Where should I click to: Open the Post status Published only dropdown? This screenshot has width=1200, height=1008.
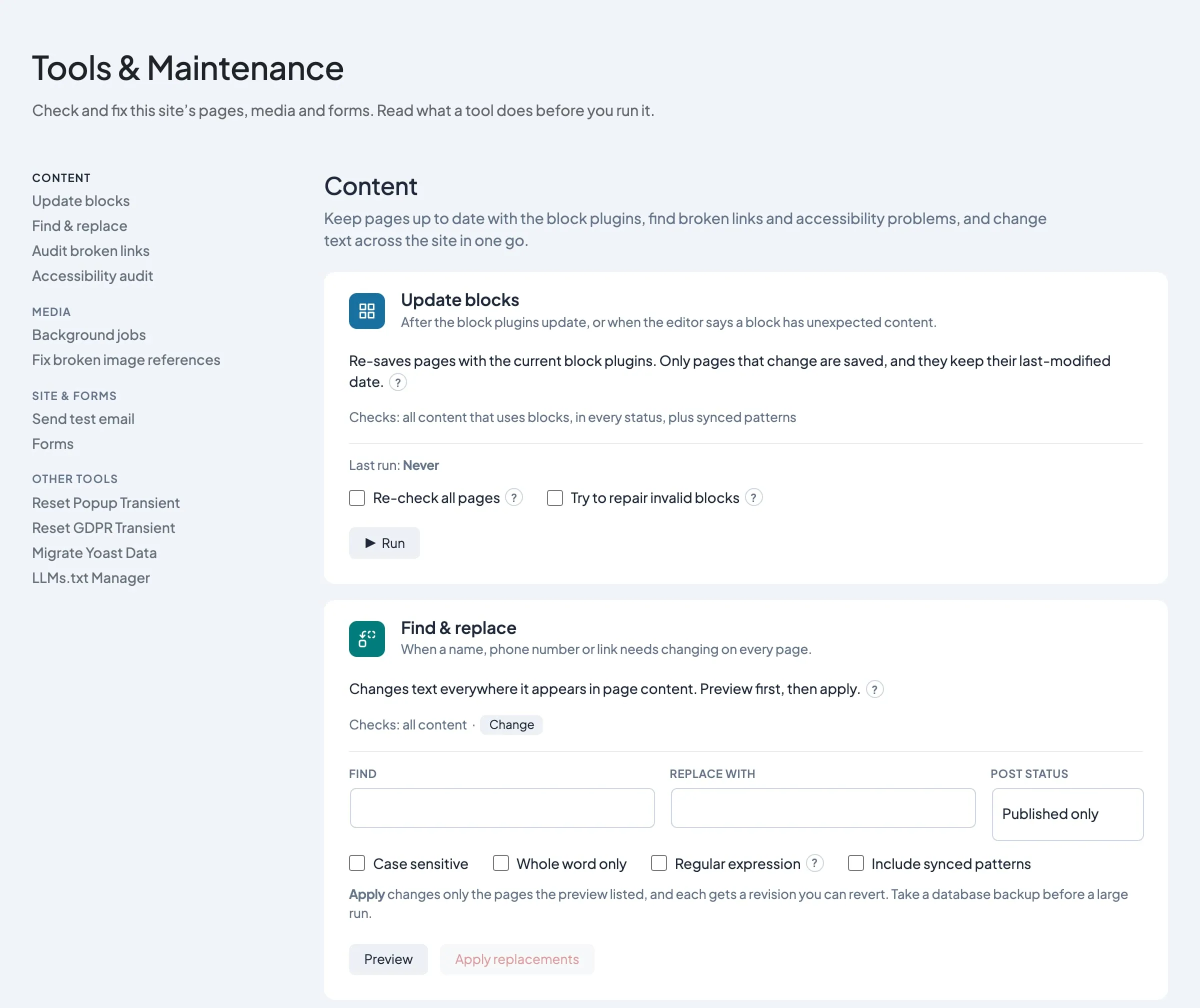(1067, 814)
